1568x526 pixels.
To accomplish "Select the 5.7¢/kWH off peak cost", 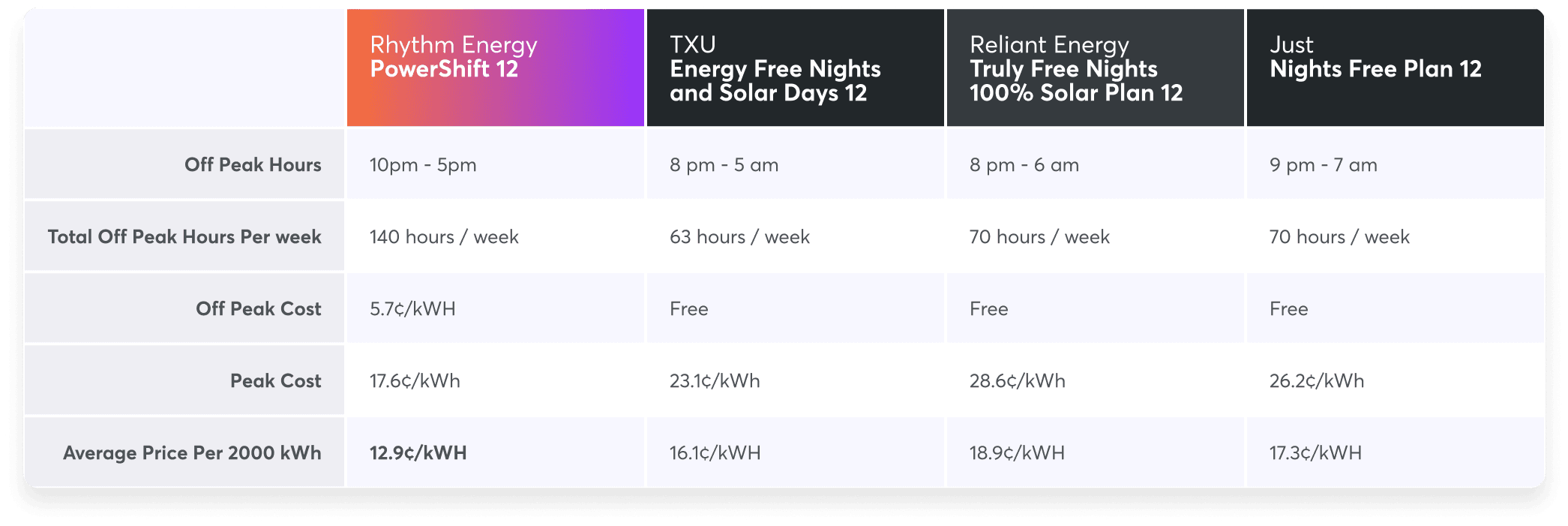I will click(x=412, y=309).
